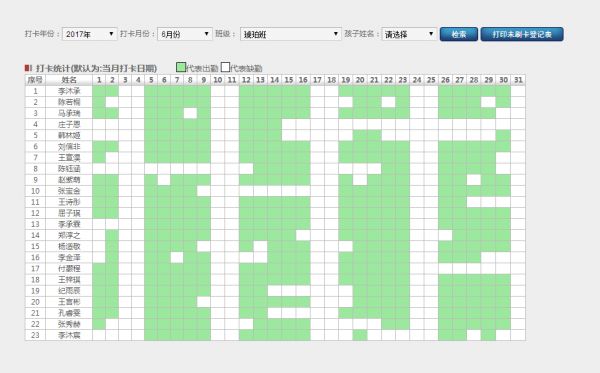Click row 14 day 26 absent cell
The image size is (600, 373).
[x=445, y=235]
